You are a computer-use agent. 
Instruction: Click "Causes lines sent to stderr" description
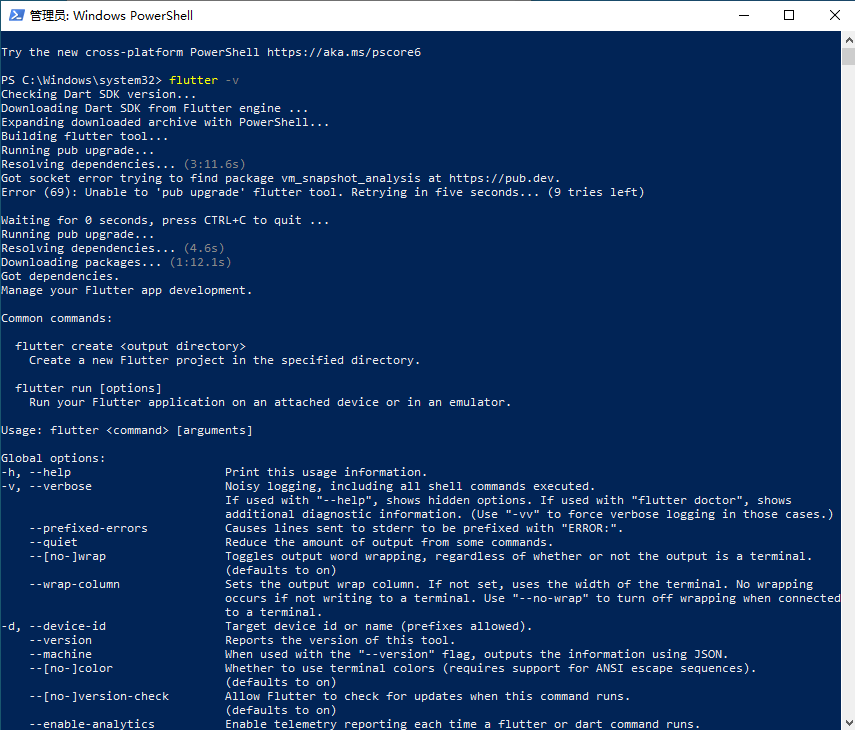424,528
